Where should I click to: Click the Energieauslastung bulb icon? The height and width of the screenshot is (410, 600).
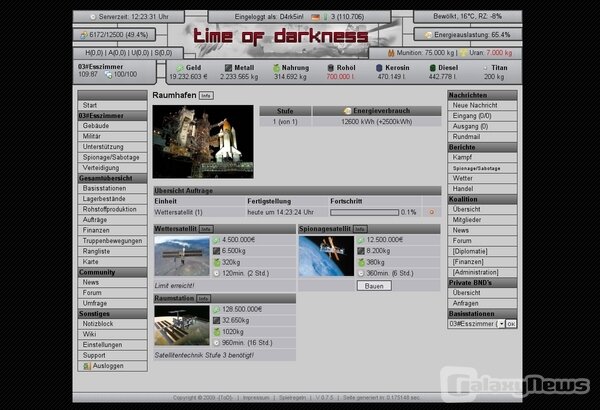click(428, 35)
